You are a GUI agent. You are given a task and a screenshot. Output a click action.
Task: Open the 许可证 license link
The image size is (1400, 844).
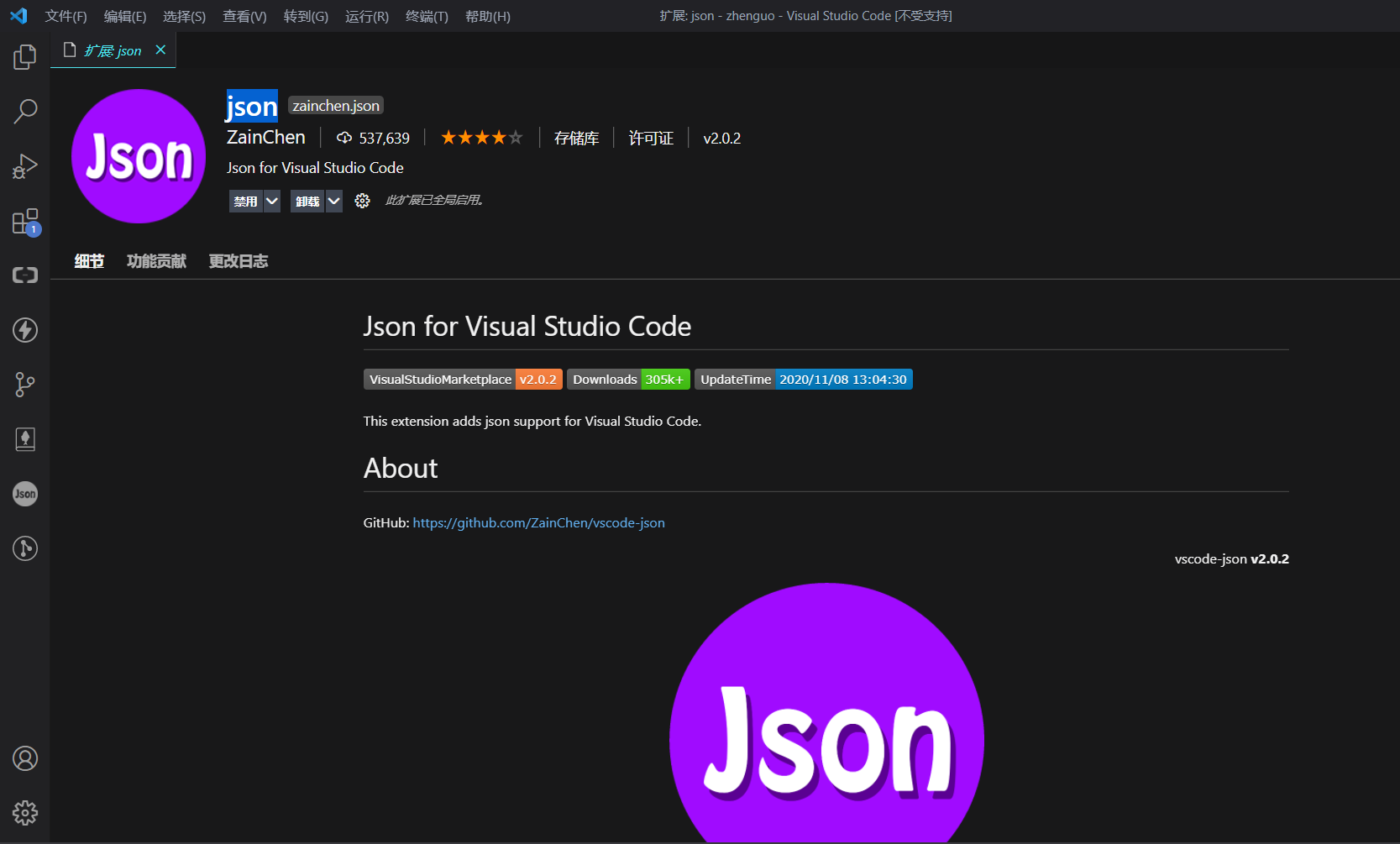651,138
